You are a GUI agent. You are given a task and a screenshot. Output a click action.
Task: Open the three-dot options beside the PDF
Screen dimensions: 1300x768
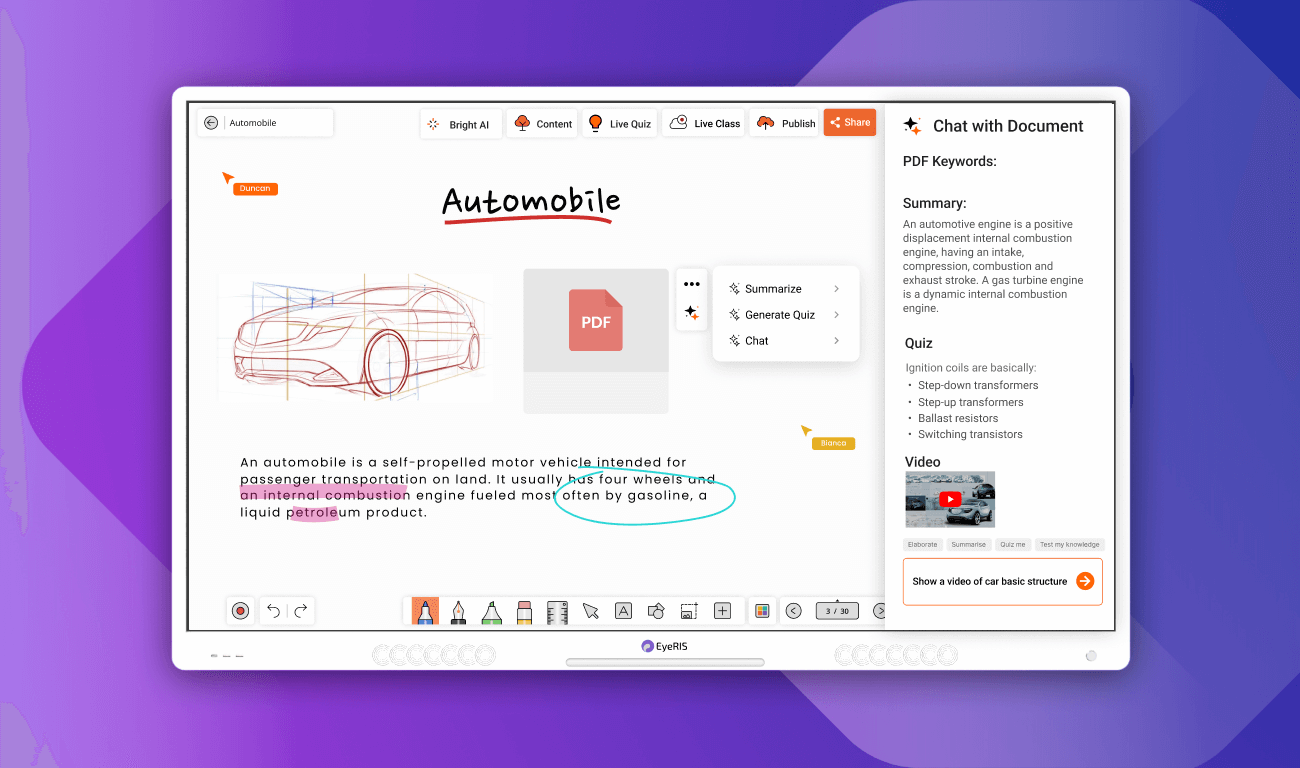(x=691, y=284)
